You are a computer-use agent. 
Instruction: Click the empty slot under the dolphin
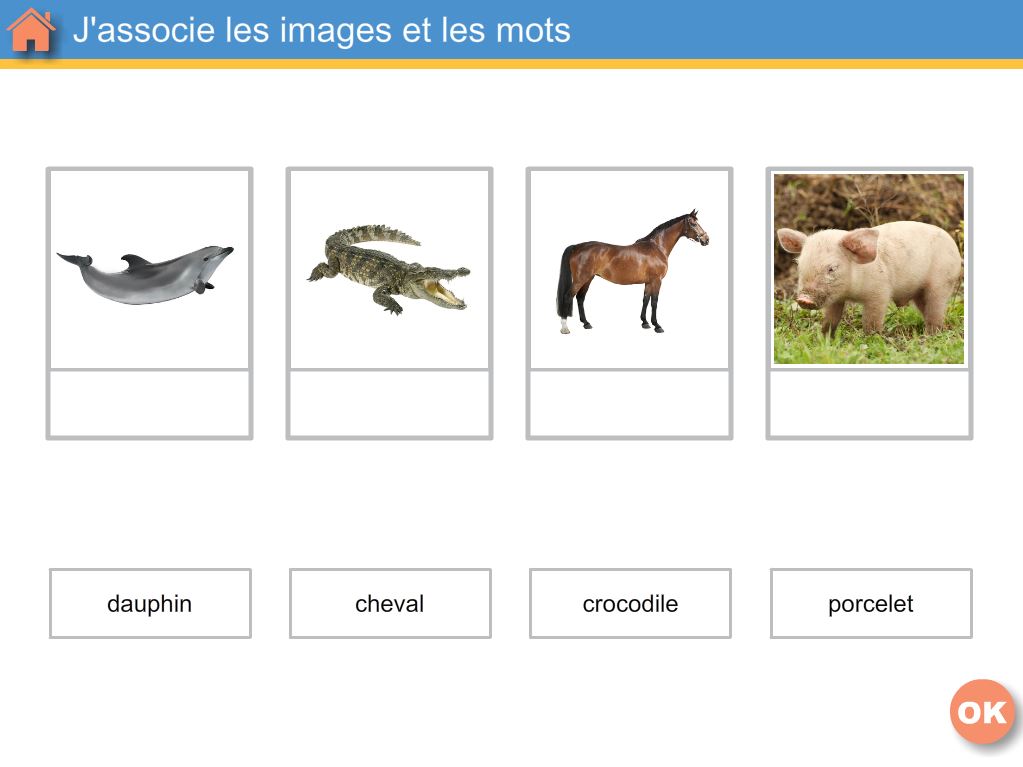(149, 404)
